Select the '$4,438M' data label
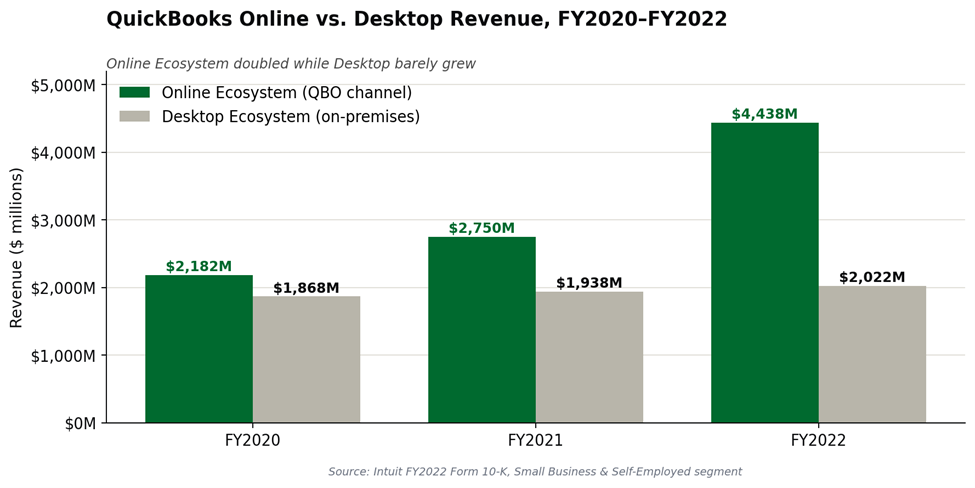 [764, 114]
